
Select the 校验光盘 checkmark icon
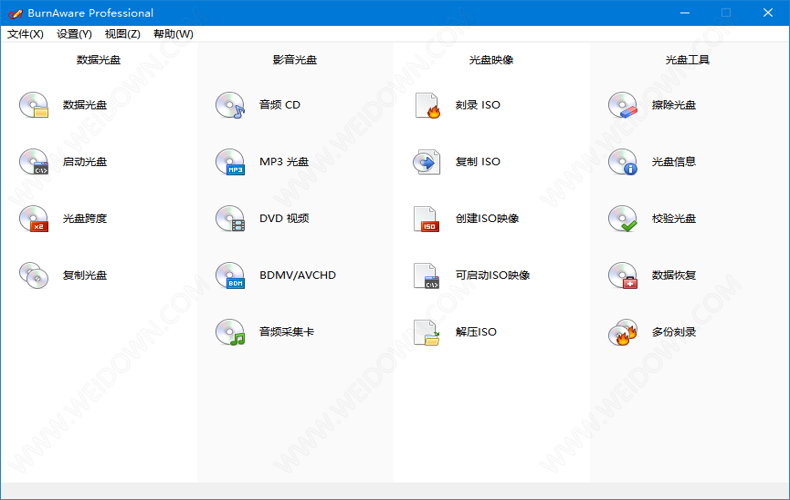coord(623,219)
